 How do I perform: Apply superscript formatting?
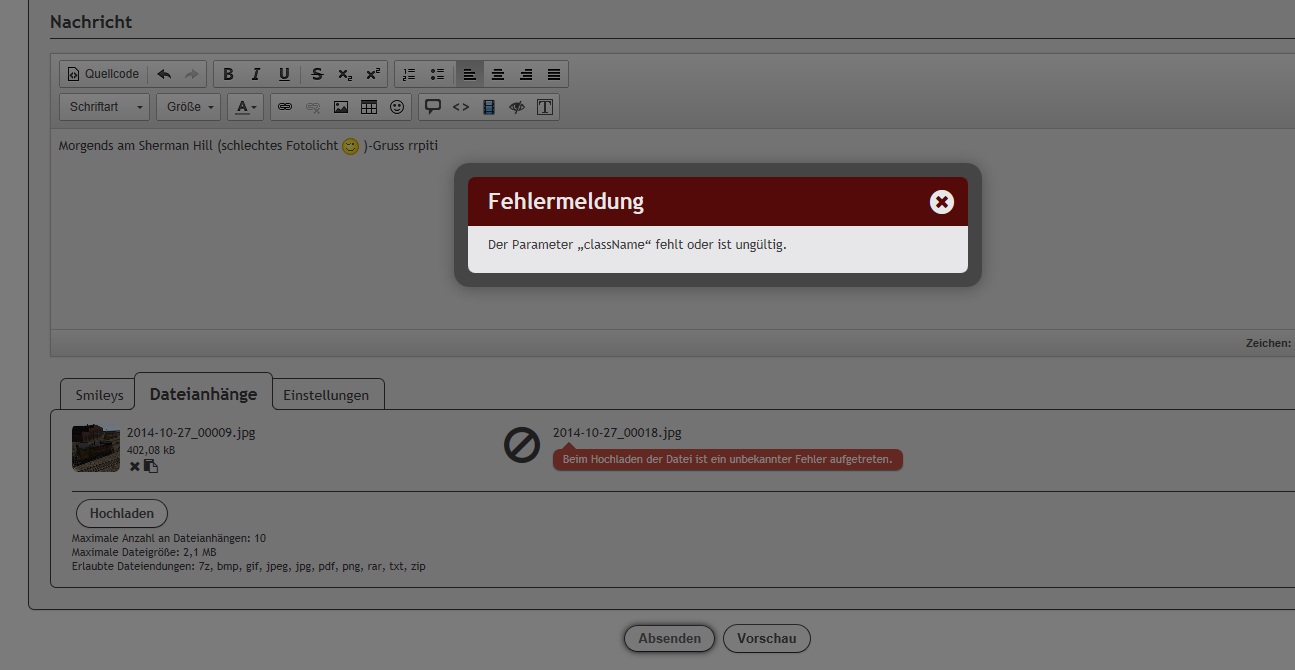(373, 74)
